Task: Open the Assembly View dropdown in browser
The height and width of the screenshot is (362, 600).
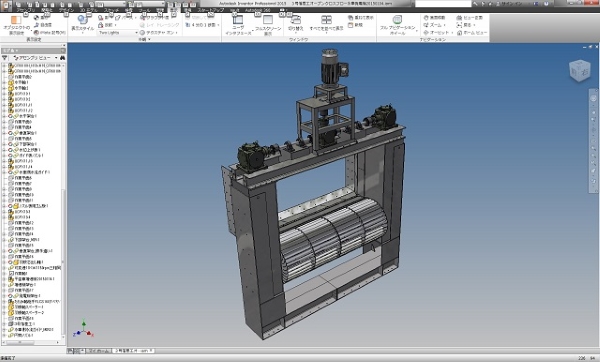Action: [x=34, y=58]
